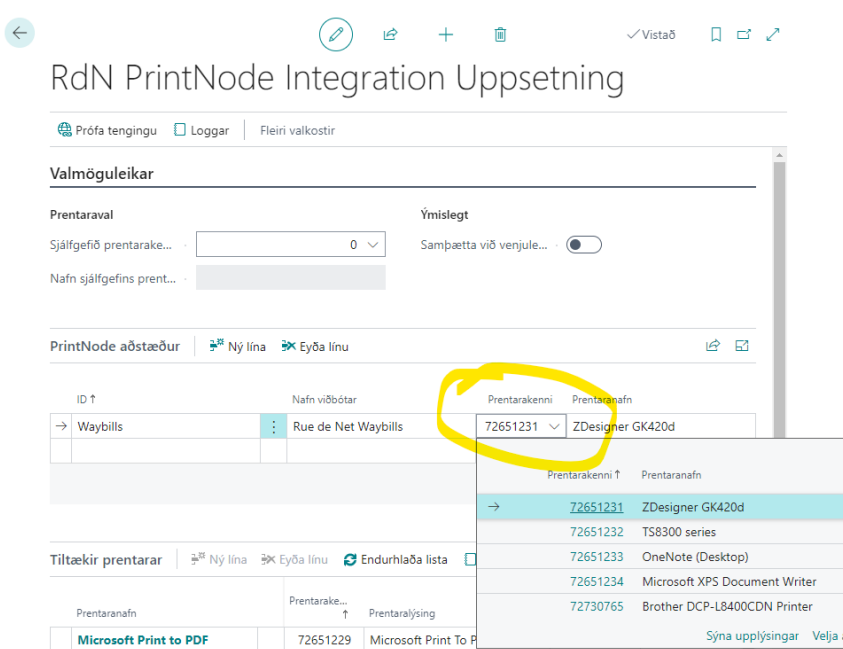Click the pencil edit icon

click(x=336, y=35)
